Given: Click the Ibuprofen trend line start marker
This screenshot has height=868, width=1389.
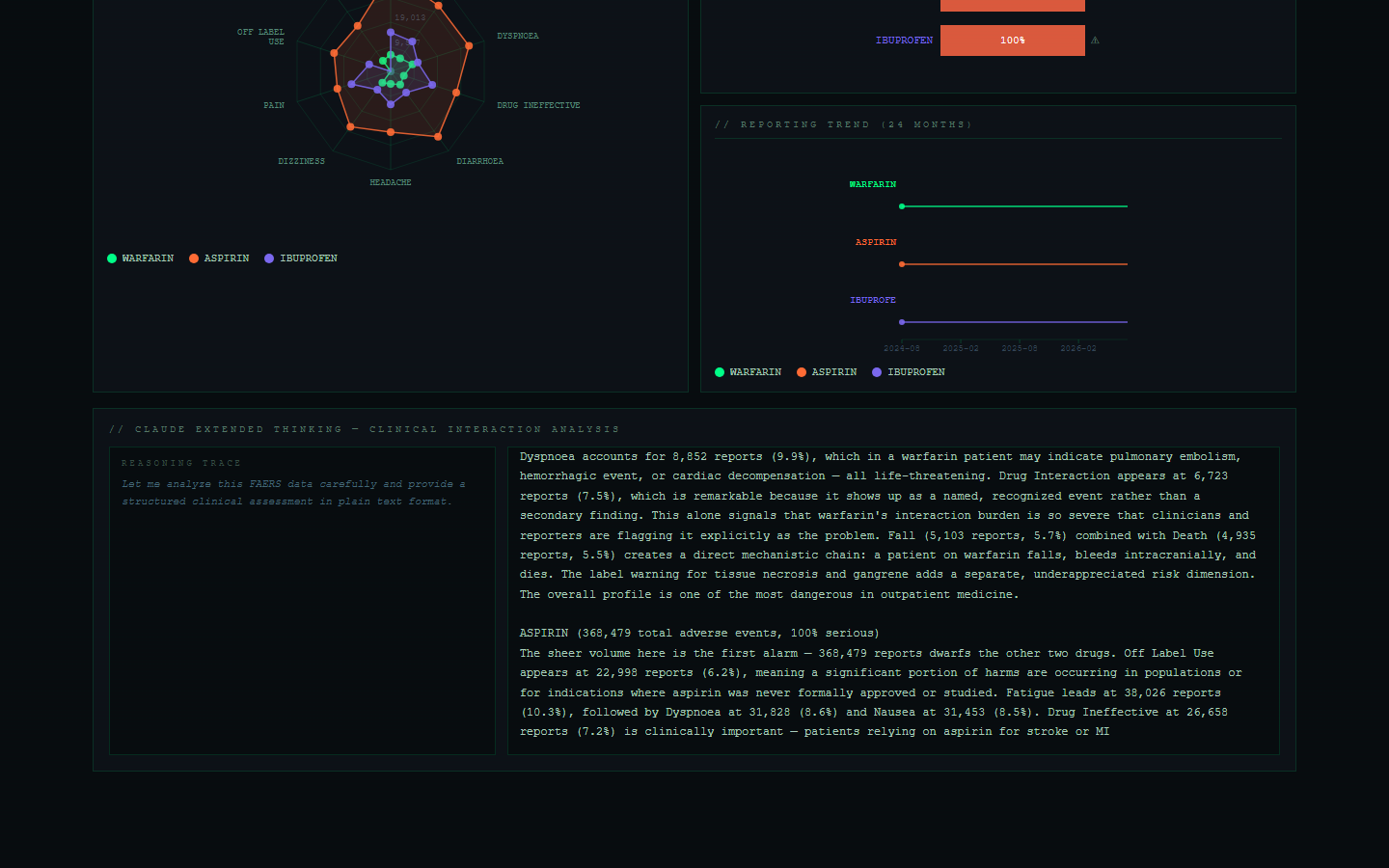Looking at the screenshot, I should (902, 322).
